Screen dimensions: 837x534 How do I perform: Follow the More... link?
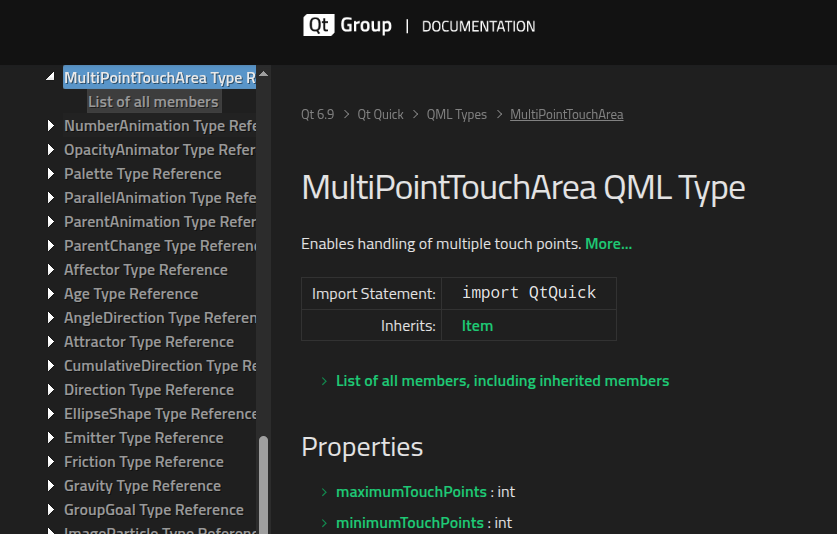click(x=608, y=244)
